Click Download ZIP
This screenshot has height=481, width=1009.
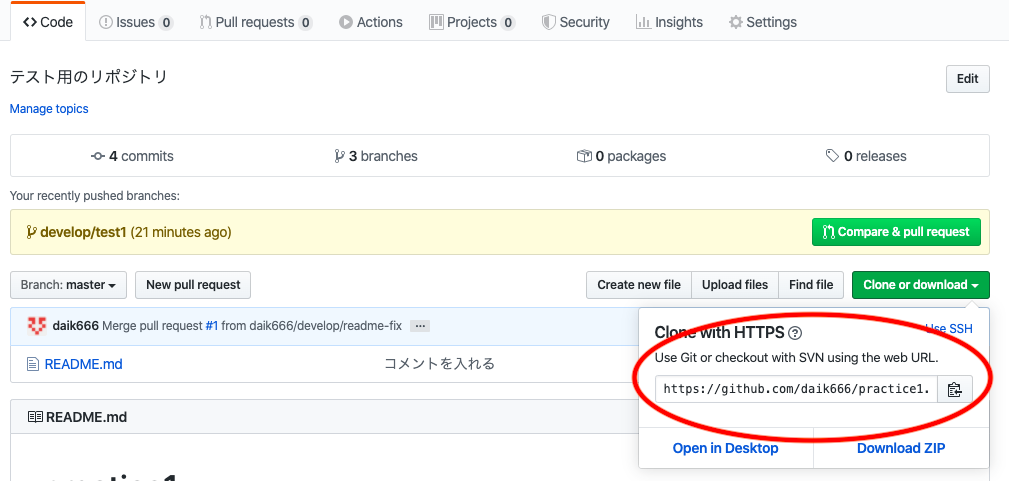point(901,448)
